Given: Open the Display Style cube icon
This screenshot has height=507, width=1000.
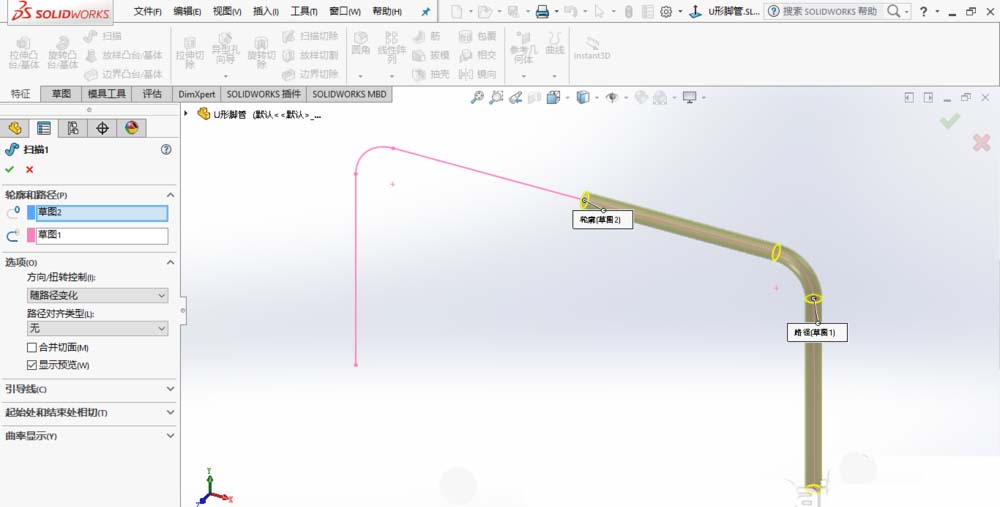Looking at the screenshot, I should point(582,98).
